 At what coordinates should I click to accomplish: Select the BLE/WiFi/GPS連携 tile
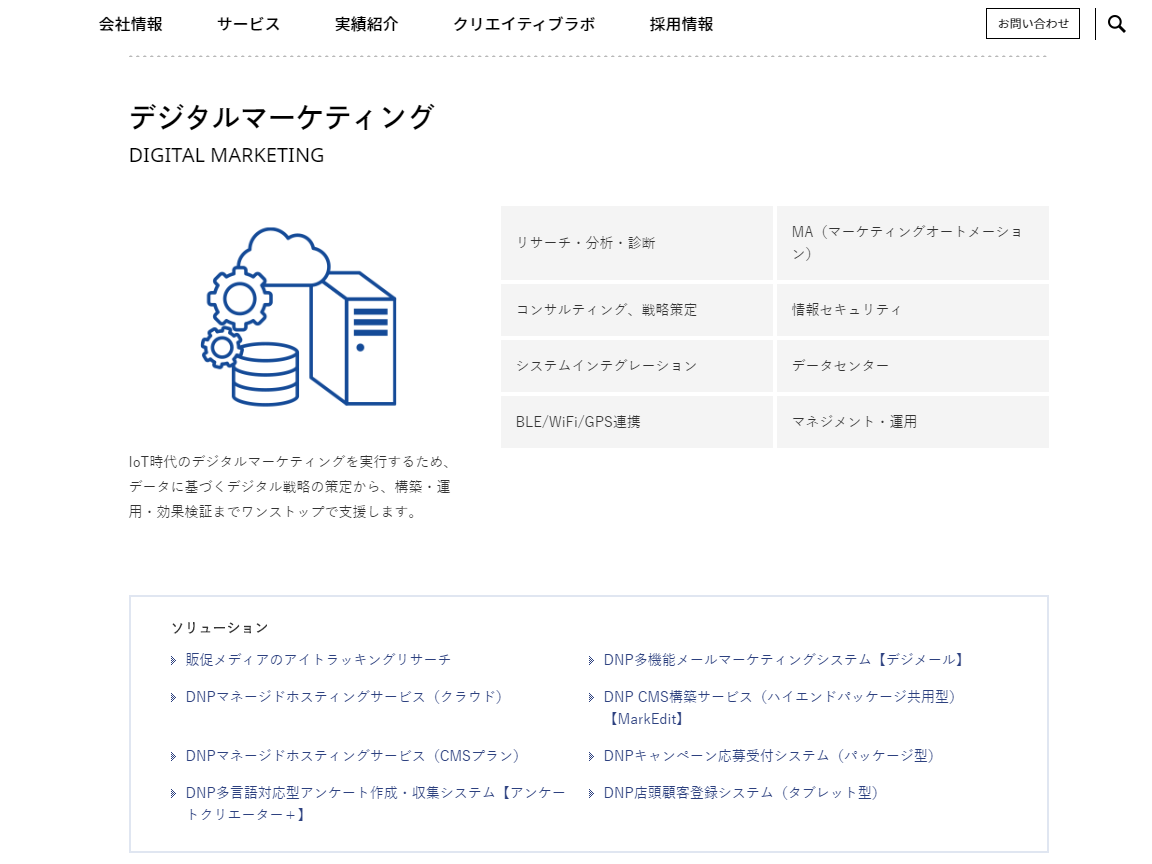coord(636,421)
